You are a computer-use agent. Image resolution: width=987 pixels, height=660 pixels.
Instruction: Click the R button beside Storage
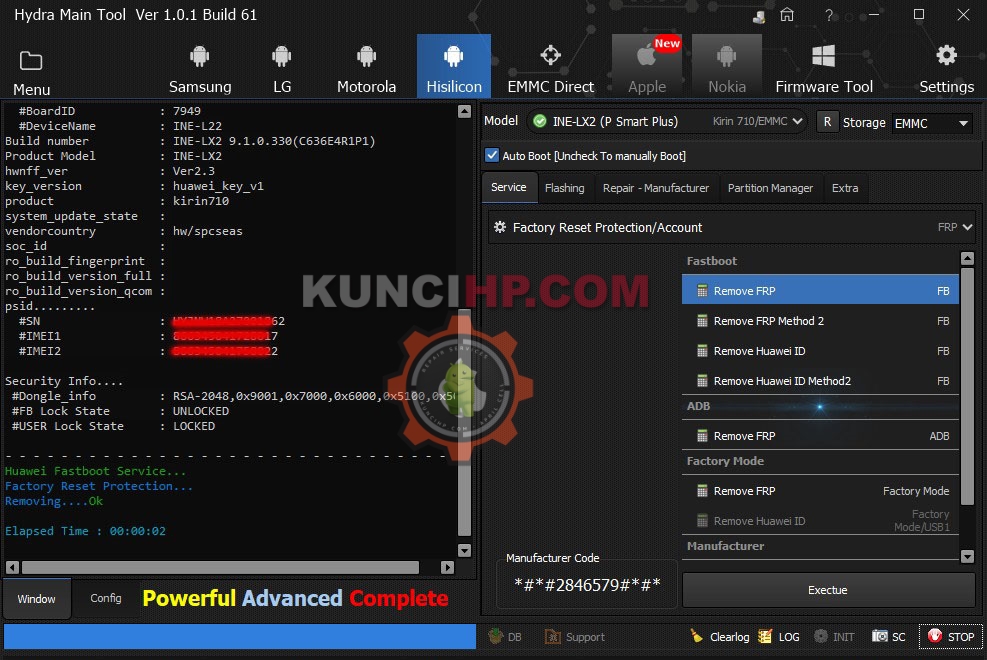point(827,122)
